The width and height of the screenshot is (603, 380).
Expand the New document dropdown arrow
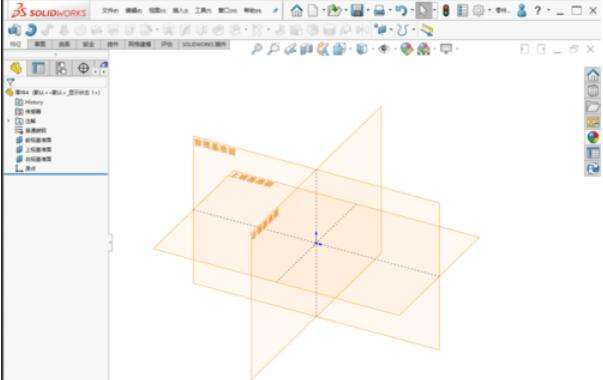click(324, 11)
